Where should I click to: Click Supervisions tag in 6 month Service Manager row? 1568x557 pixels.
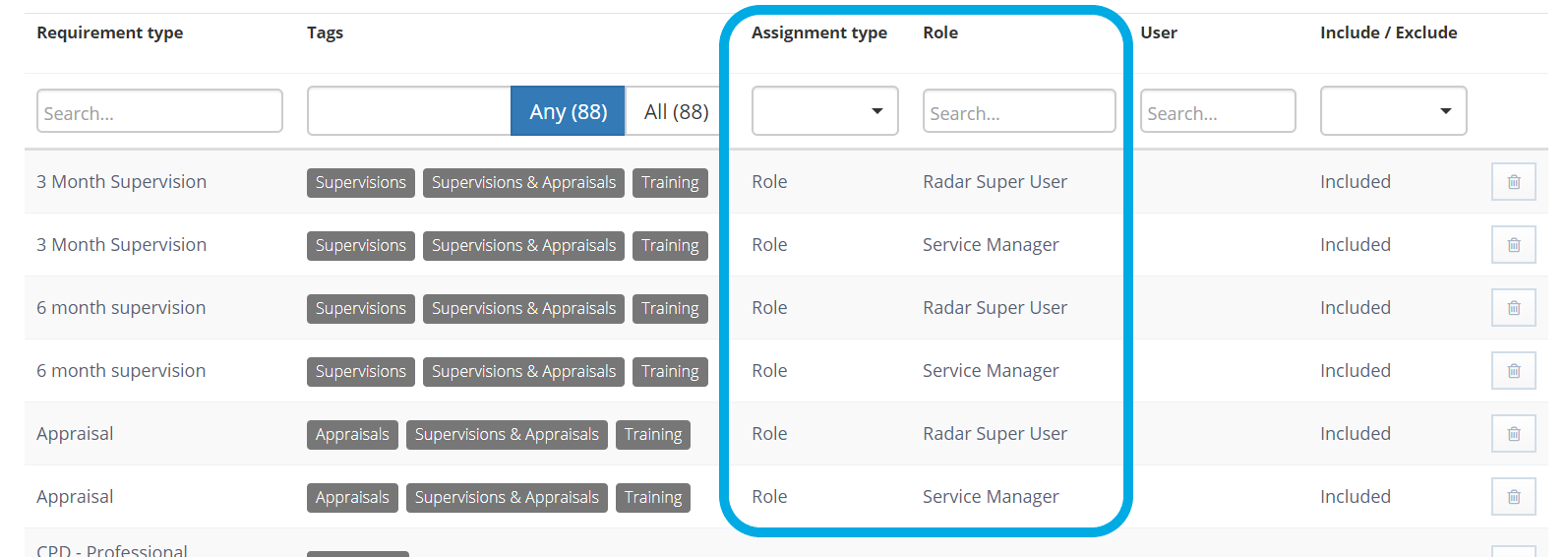coord(361,371)
